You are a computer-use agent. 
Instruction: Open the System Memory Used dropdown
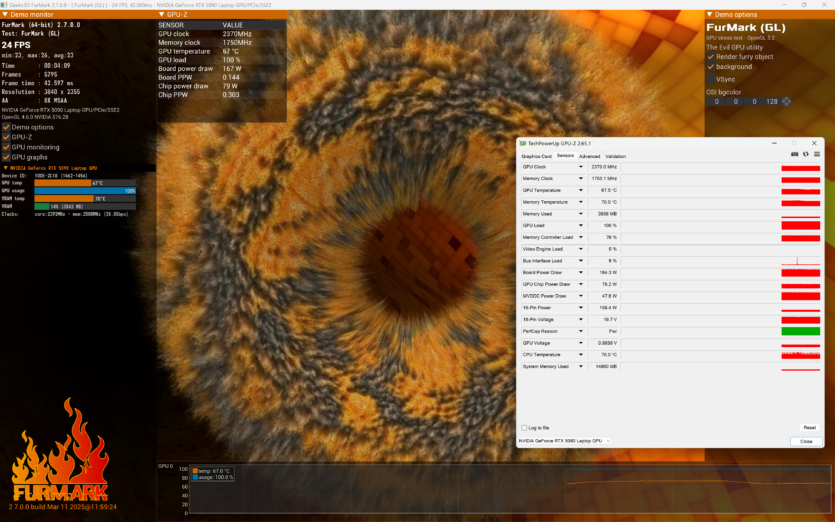click(x=580, y=366)
